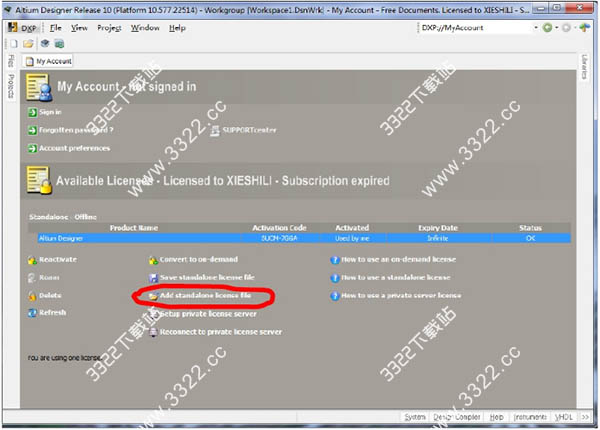The width and height of the screenshot is (600, 430).
Task: Click the device view cube icon
Action: 45,44
